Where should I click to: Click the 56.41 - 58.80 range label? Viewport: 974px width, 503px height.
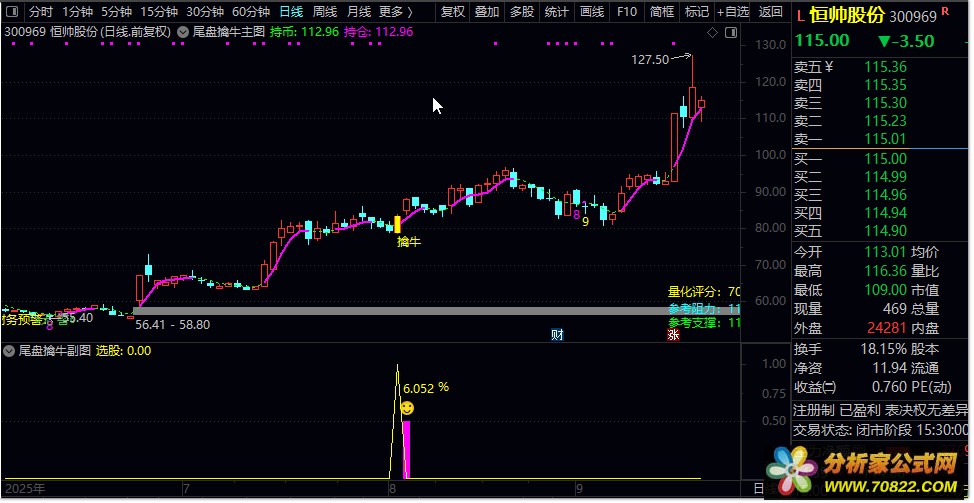(x=172, y=325)
